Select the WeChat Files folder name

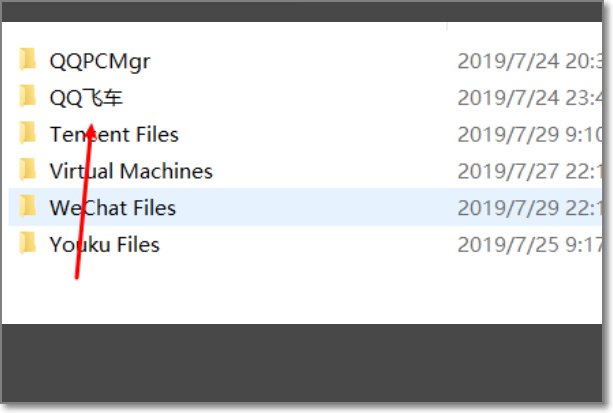(112, 208)
